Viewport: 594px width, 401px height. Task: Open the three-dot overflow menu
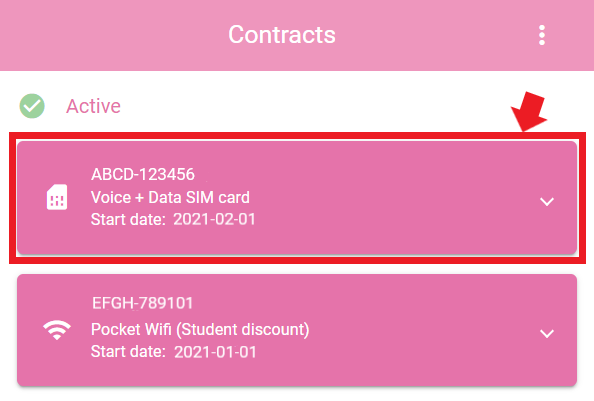(x=542, y=35)
